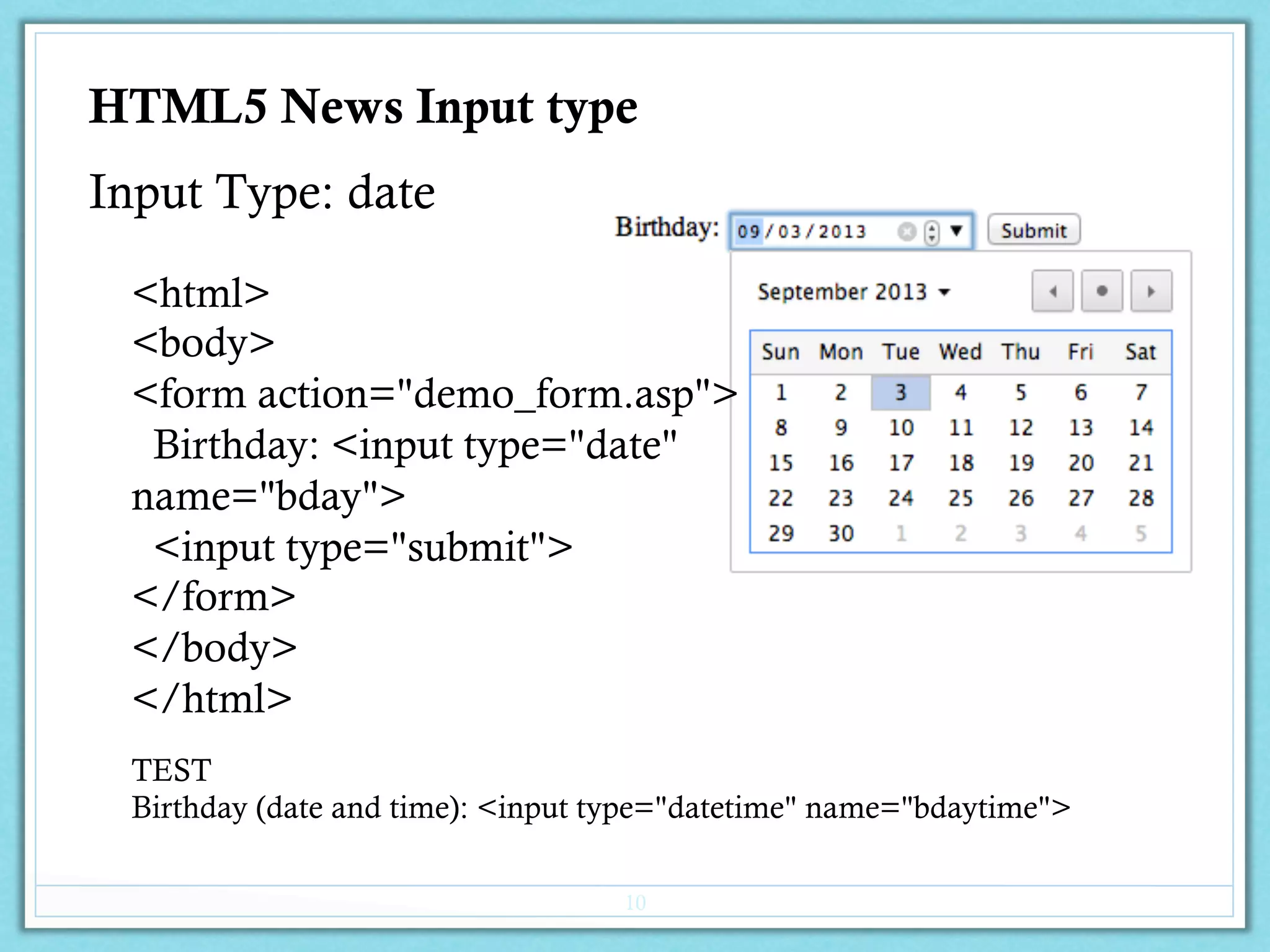Screen dimensions: 1270x952
Task: Select day 14 in the calendar
Action: click(x=1141, y=428)
